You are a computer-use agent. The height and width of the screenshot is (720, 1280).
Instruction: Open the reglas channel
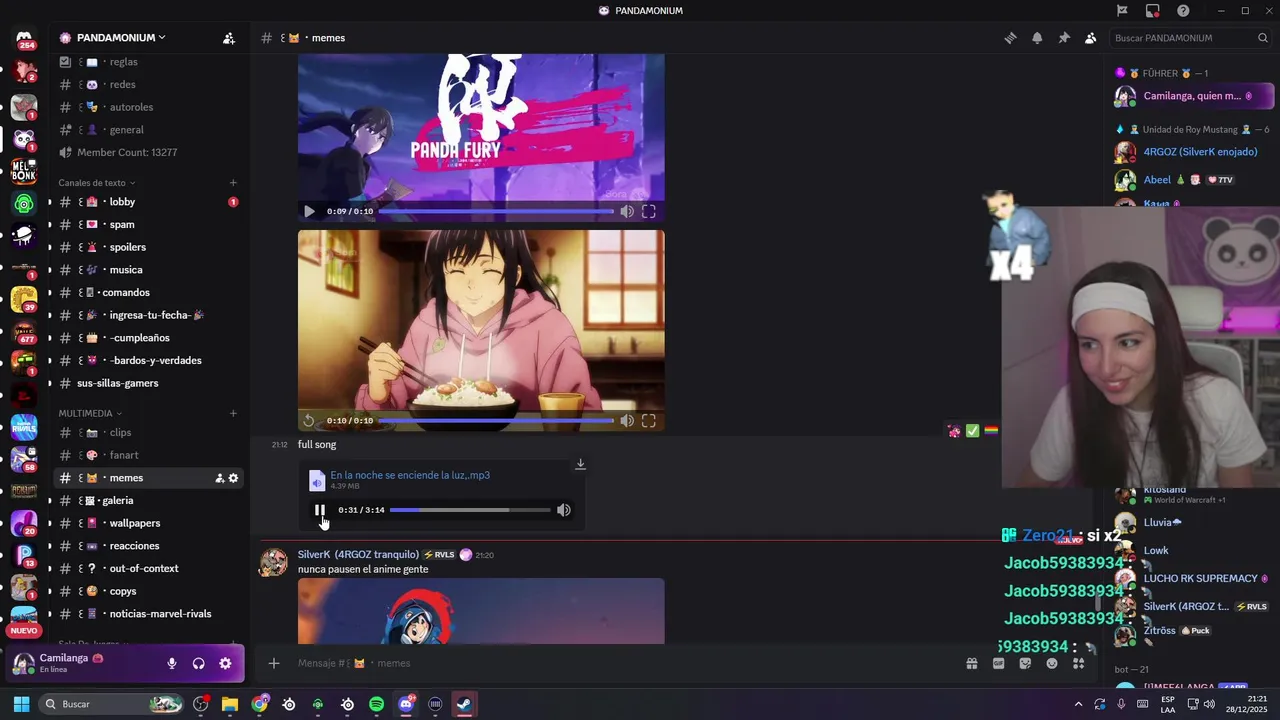(148, 62)
